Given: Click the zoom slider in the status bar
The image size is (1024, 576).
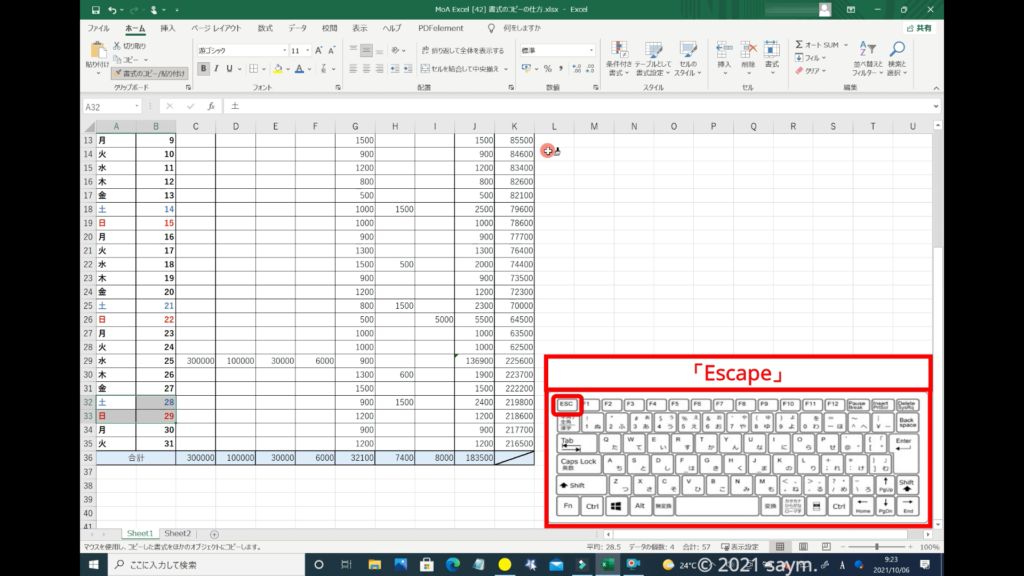Looking at the screenshot, I should click(876, 547).
